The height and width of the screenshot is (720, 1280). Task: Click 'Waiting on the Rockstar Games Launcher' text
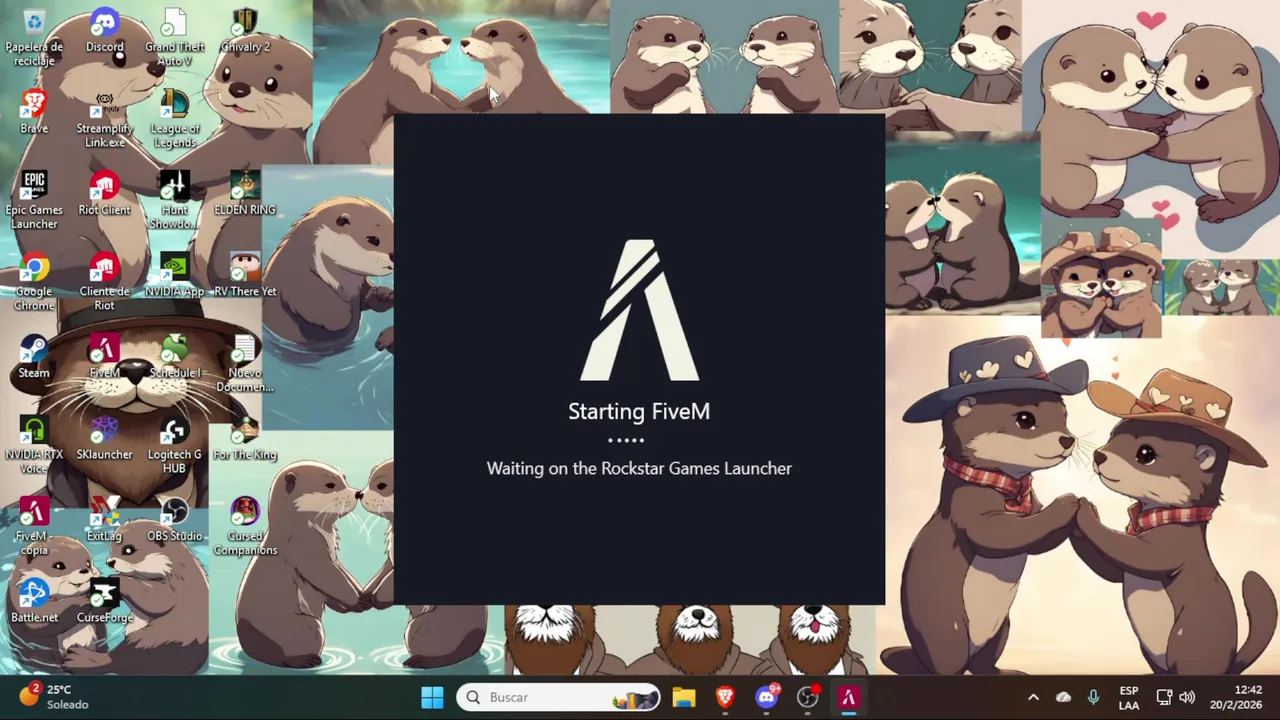pos(639,468)
